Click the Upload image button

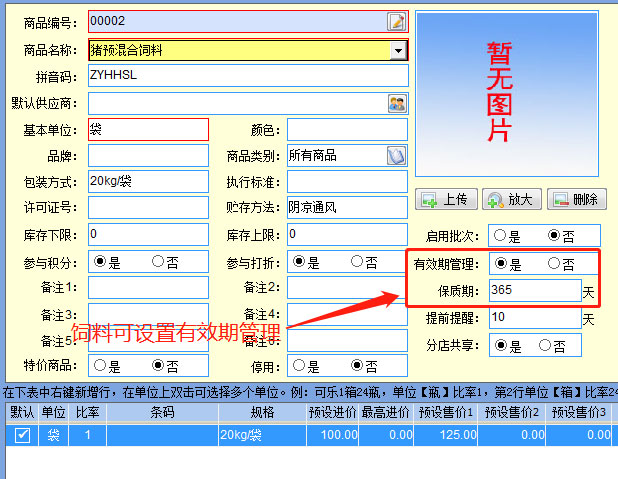pyautogui.click(x=446, y=199)
